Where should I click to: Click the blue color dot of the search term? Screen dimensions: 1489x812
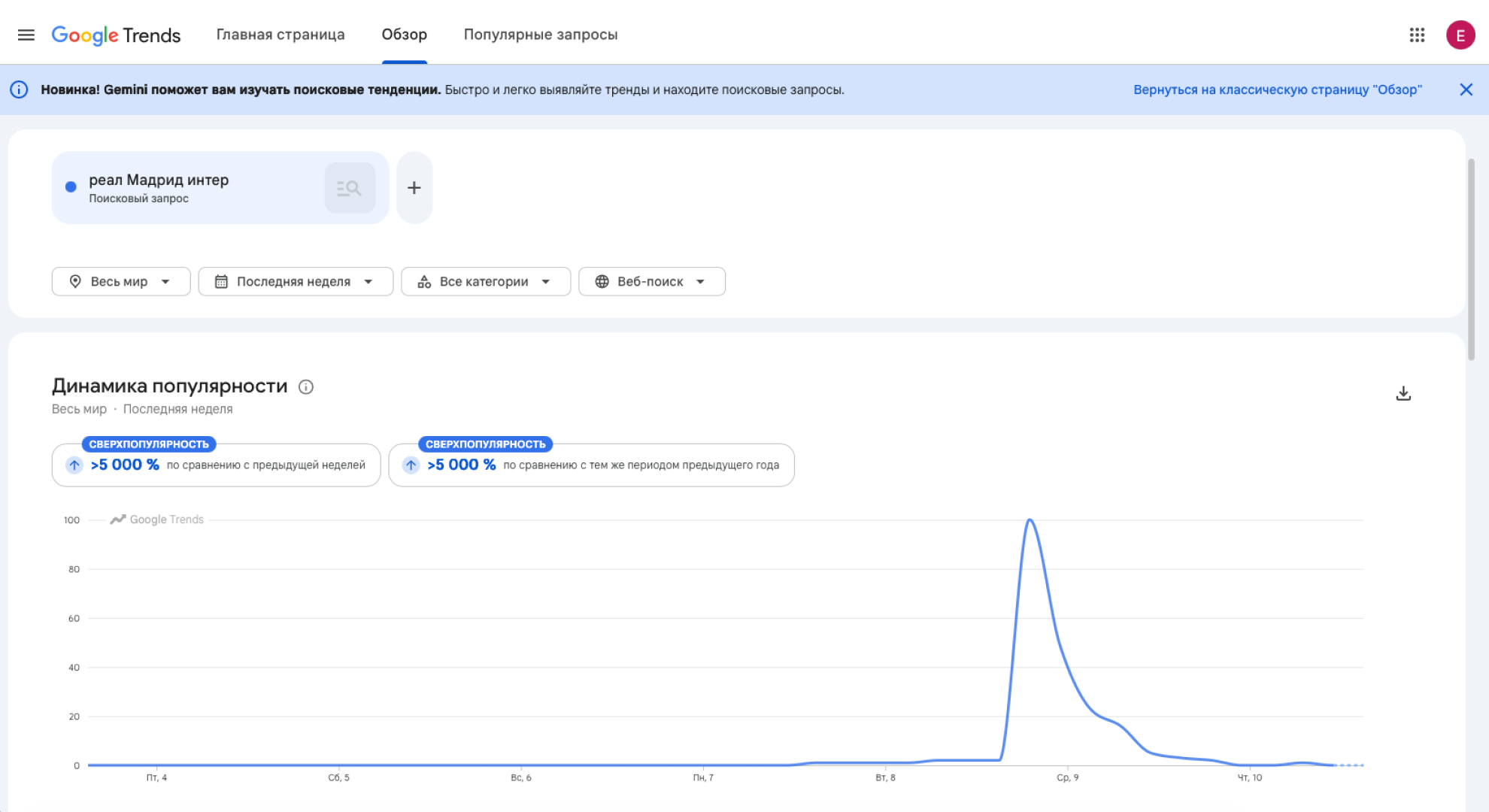pos(71,187)
